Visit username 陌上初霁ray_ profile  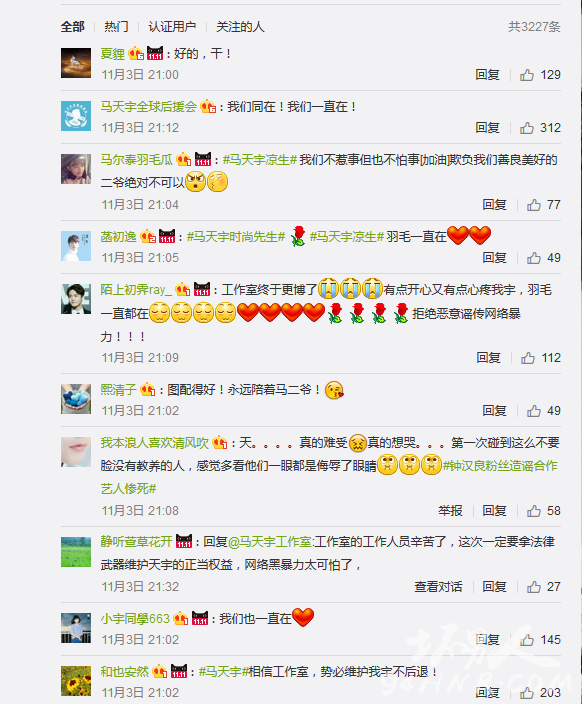[x=136, y=290]
